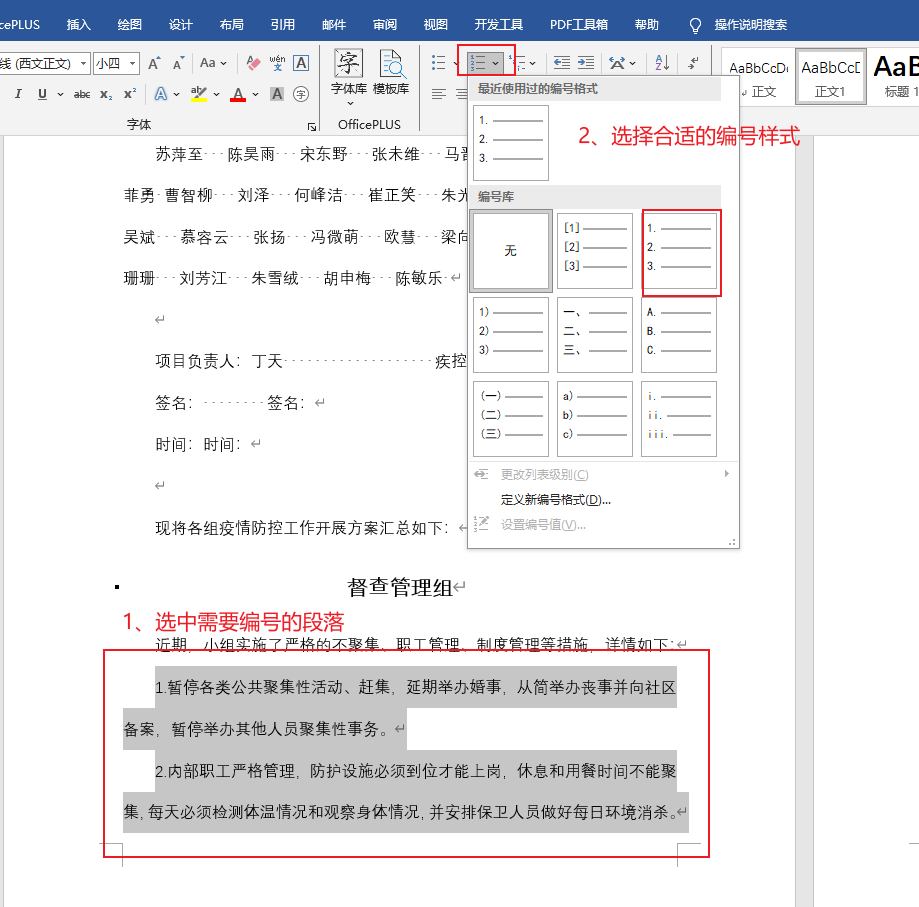Select the A. B. C. numbering format
The height and width of the screenshot is (907, 919).
pyautogui.click(x=679, y=335)
